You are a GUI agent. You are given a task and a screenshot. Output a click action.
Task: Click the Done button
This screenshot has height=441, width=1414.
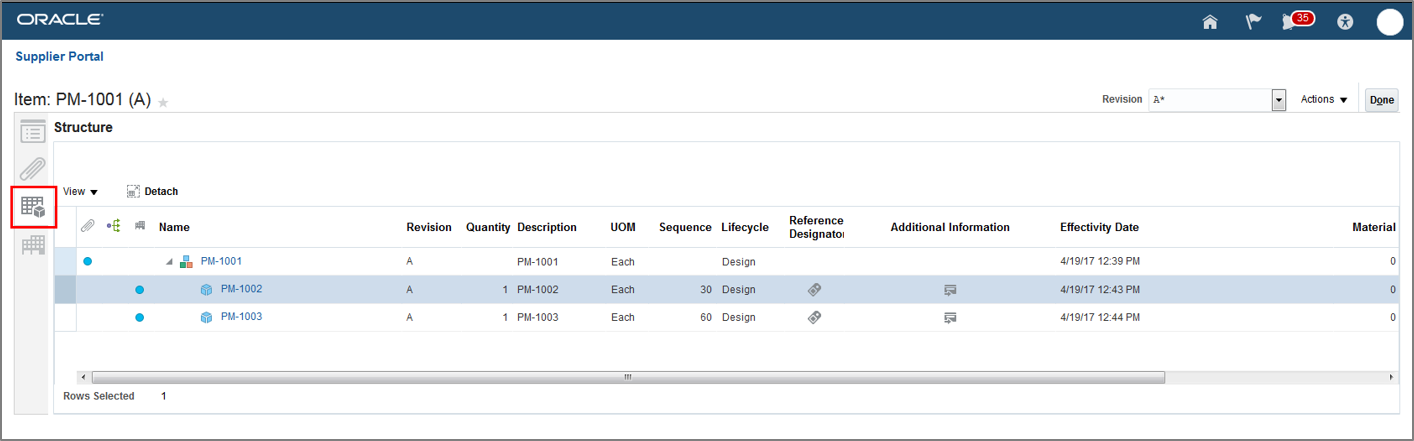(1381, 100)
